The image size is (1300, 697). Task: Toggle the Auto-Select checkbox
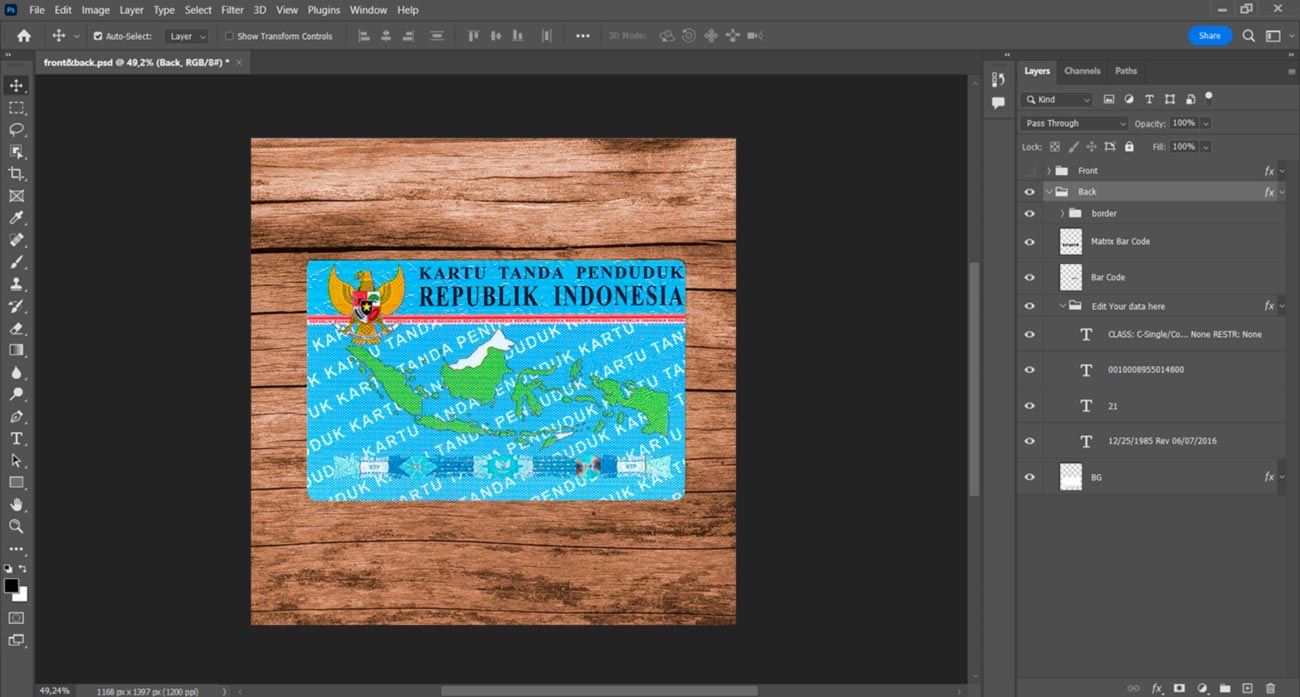pyautogui.click(x=98, y=36)
